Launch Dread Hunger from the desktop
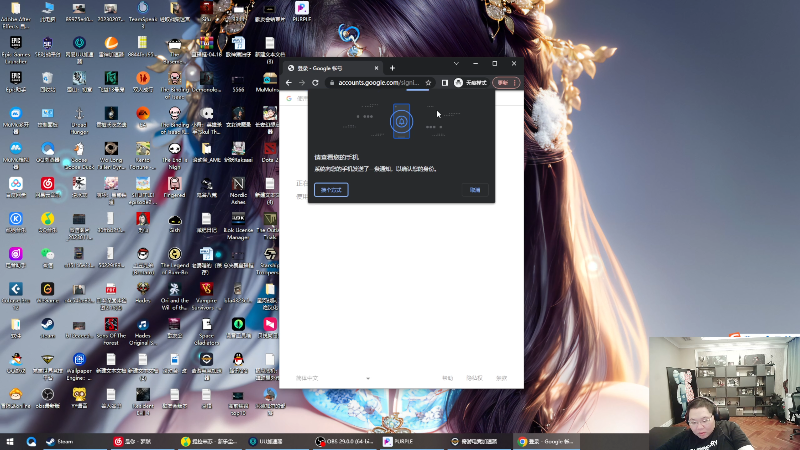Image resolution: width=800 pixels, height=450 pixels. (79, 121)
